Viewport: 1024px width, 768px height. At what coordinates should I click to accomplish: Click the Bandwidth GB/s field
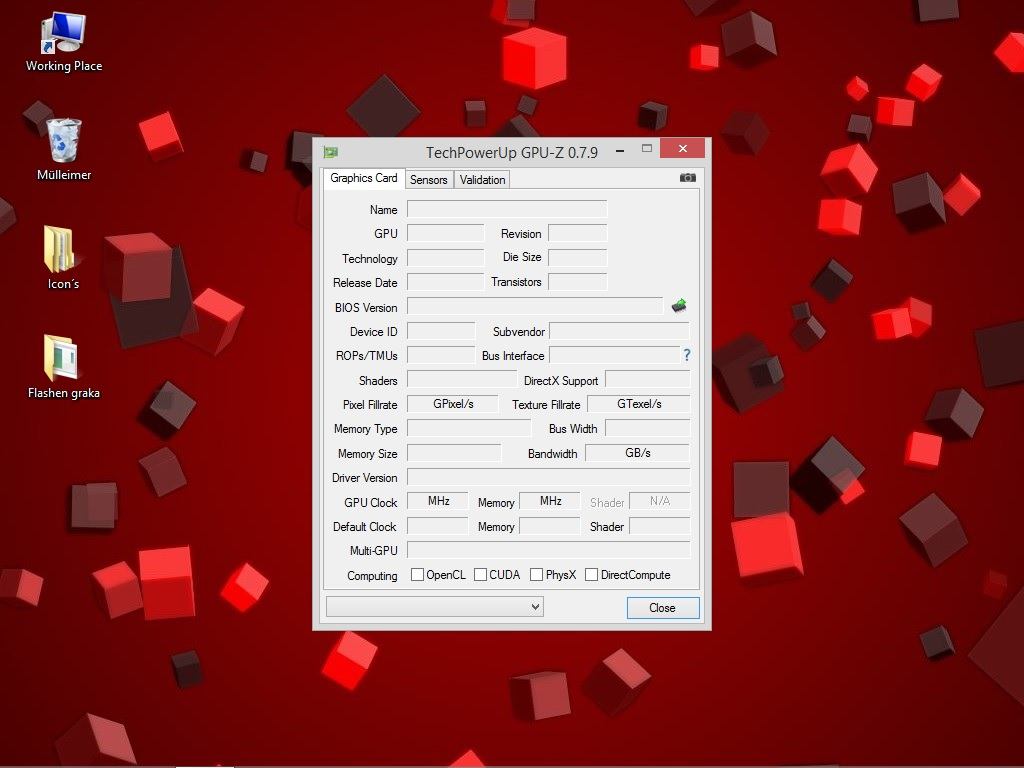(x=637, y=453)
